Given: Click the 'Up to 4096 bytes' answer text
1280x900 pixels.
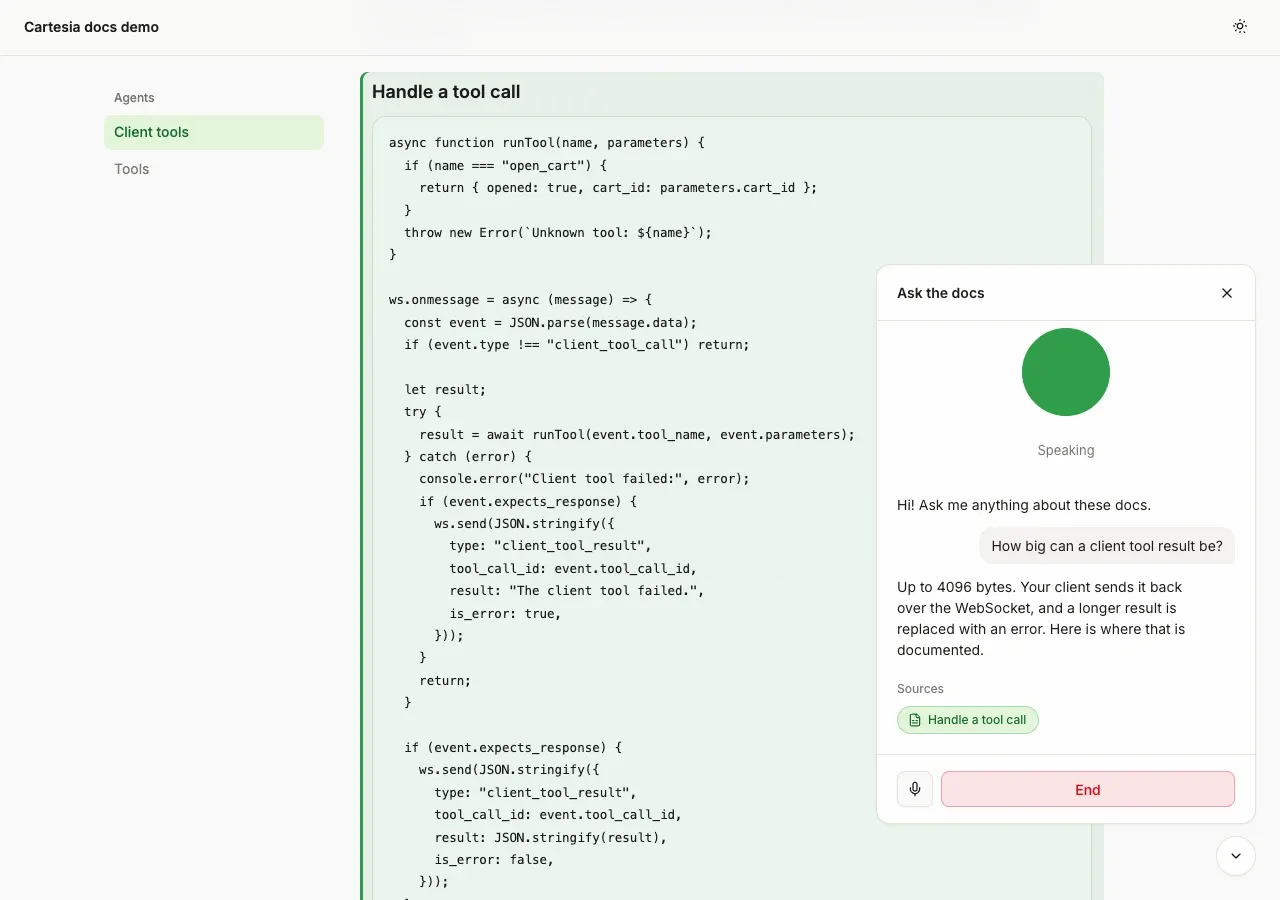Looking at the screenshot, I should 1041,619.
